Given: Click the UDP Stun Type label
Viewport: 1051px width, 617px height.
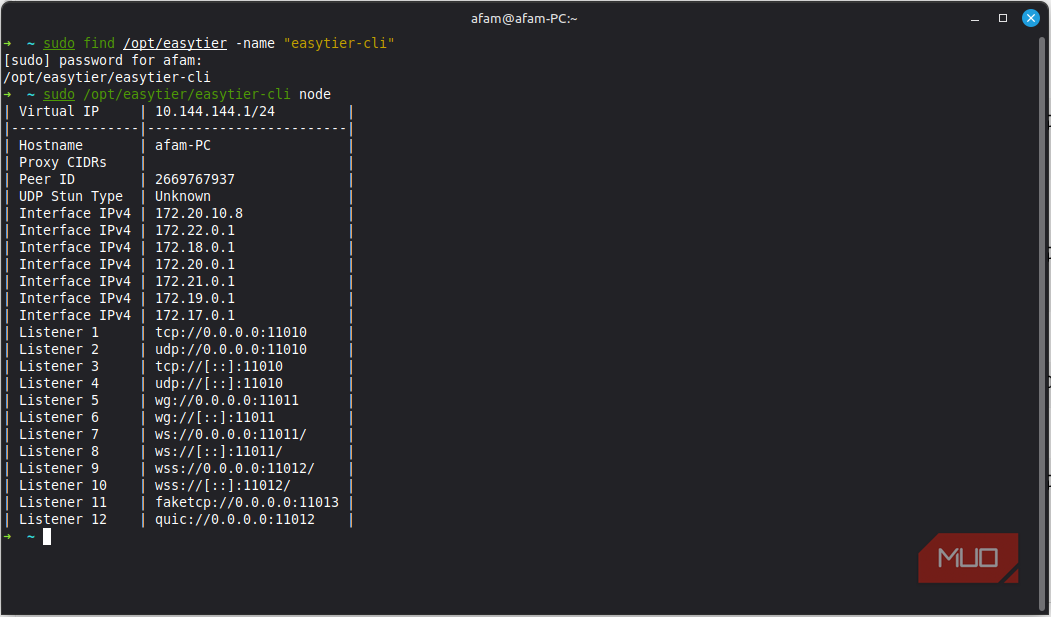Looking at the screenshot, I should (71, 196).
